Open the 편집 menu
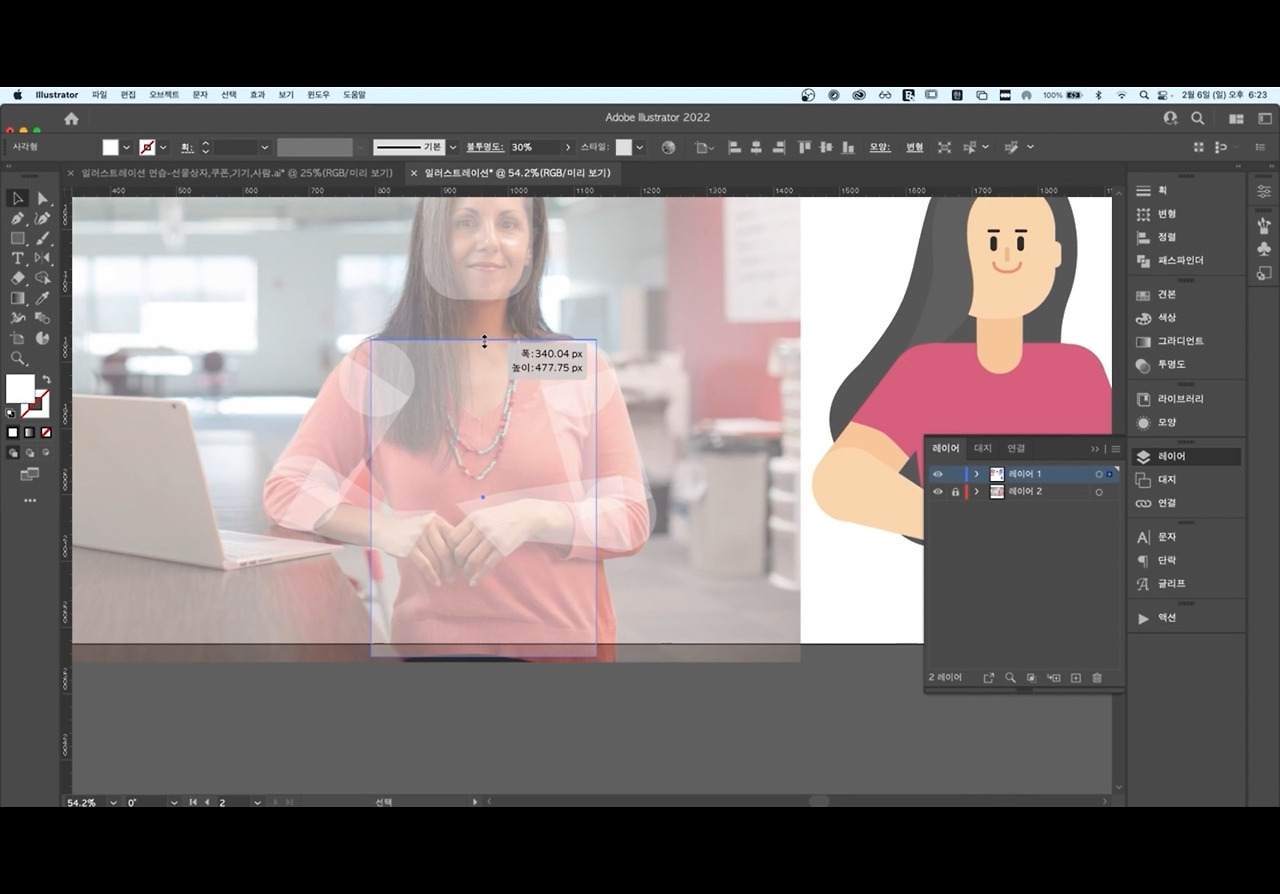The image size is (1280, 894). tap(128, 95)
